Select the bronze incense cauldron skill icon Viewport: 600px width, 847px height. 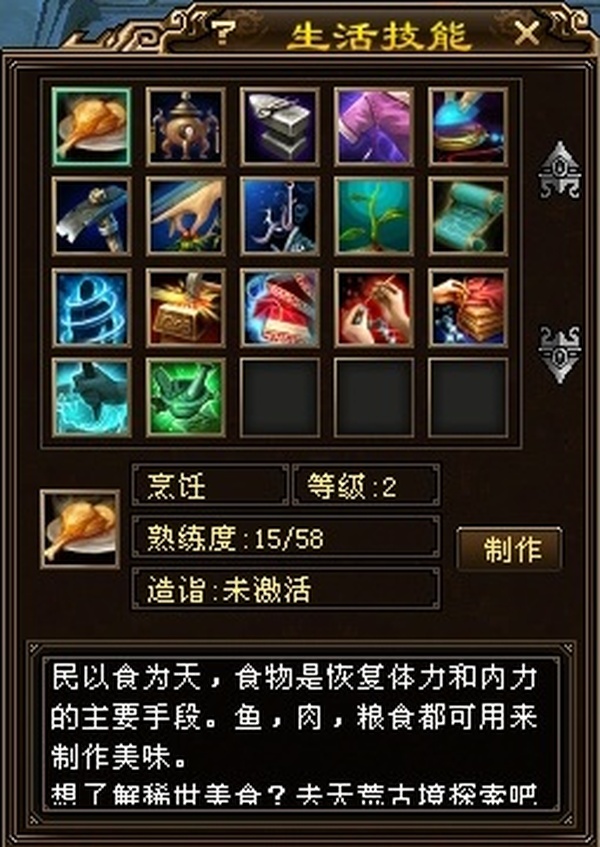(x=185, y=127)
